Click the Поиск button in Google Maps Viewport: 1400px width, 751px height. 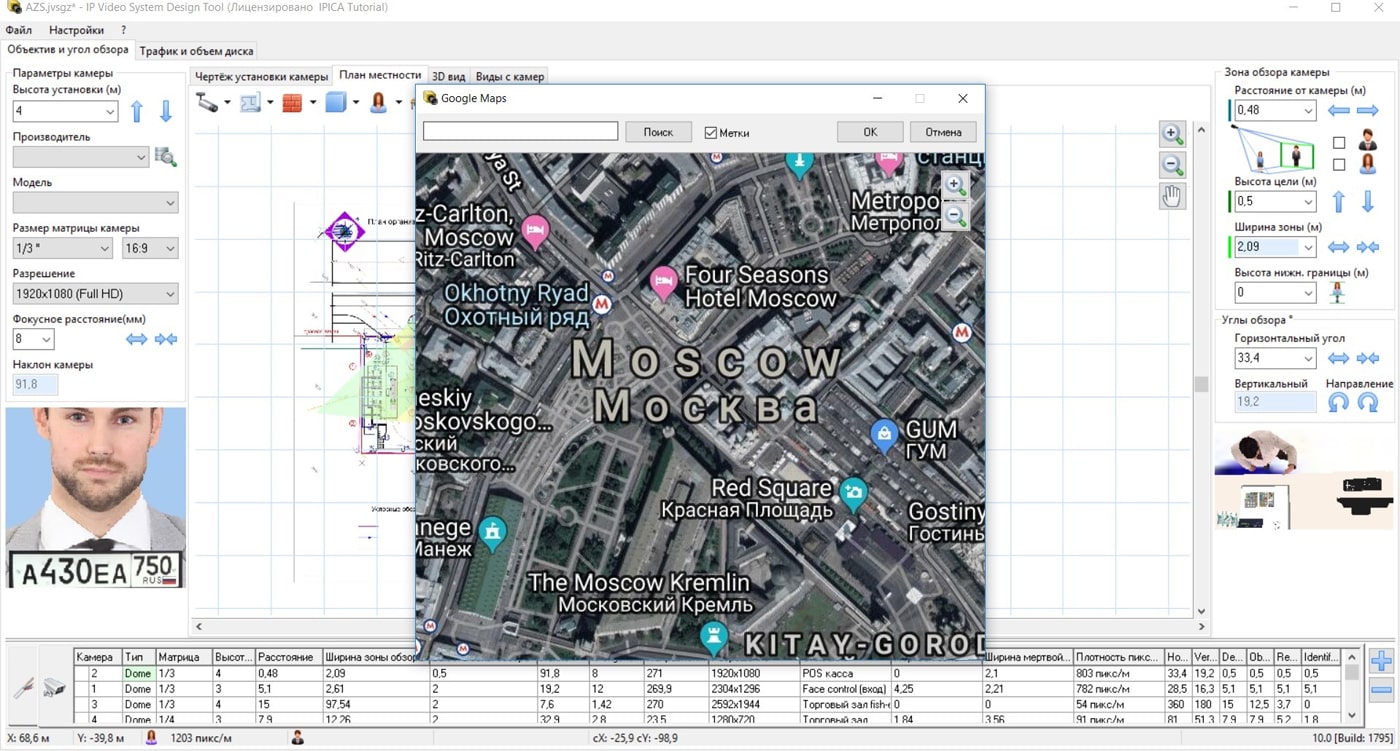[658, 132]
